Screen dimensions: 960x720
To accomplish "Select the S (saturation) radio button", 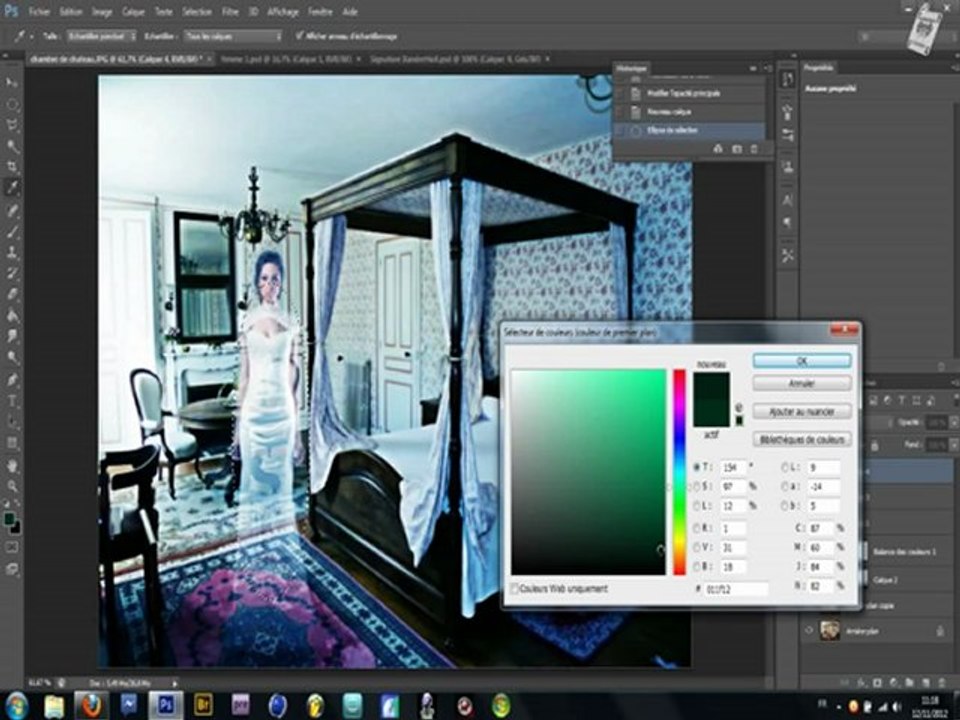I will pyautogui.click(x=697, y=487).
